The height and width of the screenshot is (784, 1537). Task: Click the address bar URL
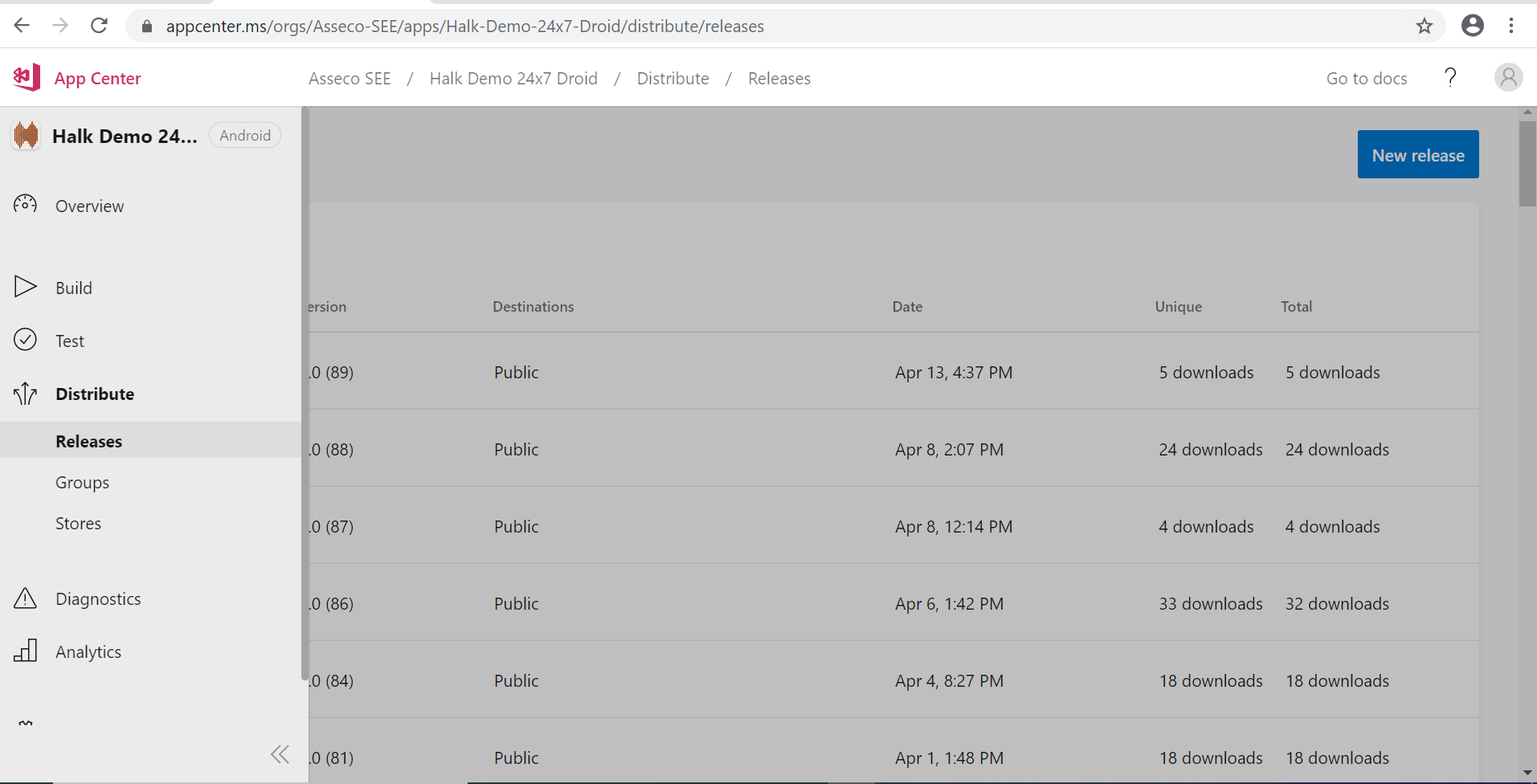click(465, 27)
